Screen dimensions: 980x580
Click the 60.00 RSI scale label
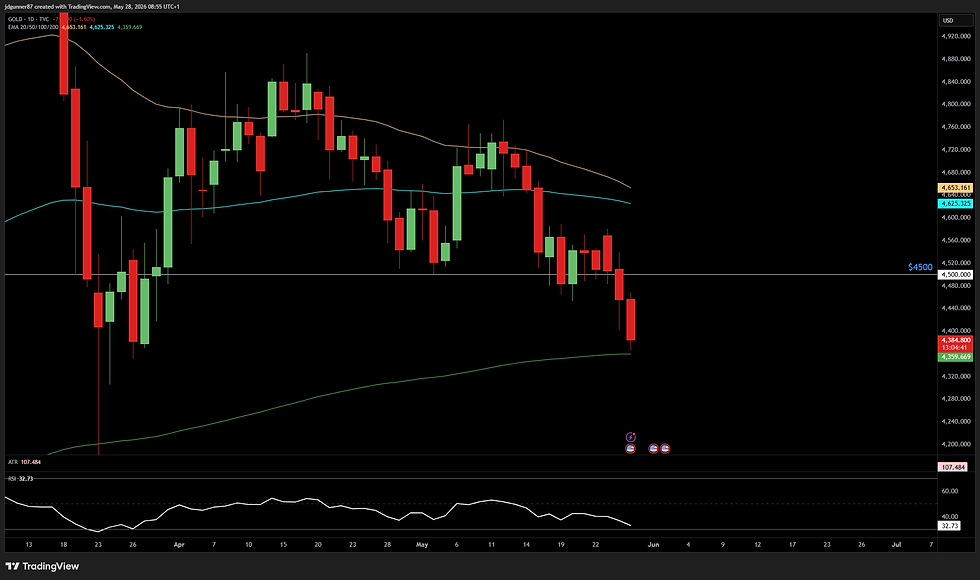pos(949,491)
